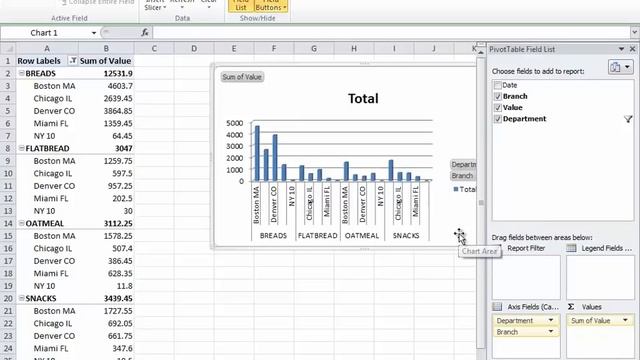This screenshot has height=360, width=640.
Task: Click Insert Slicer in ribbon
Action: [155, 5]
